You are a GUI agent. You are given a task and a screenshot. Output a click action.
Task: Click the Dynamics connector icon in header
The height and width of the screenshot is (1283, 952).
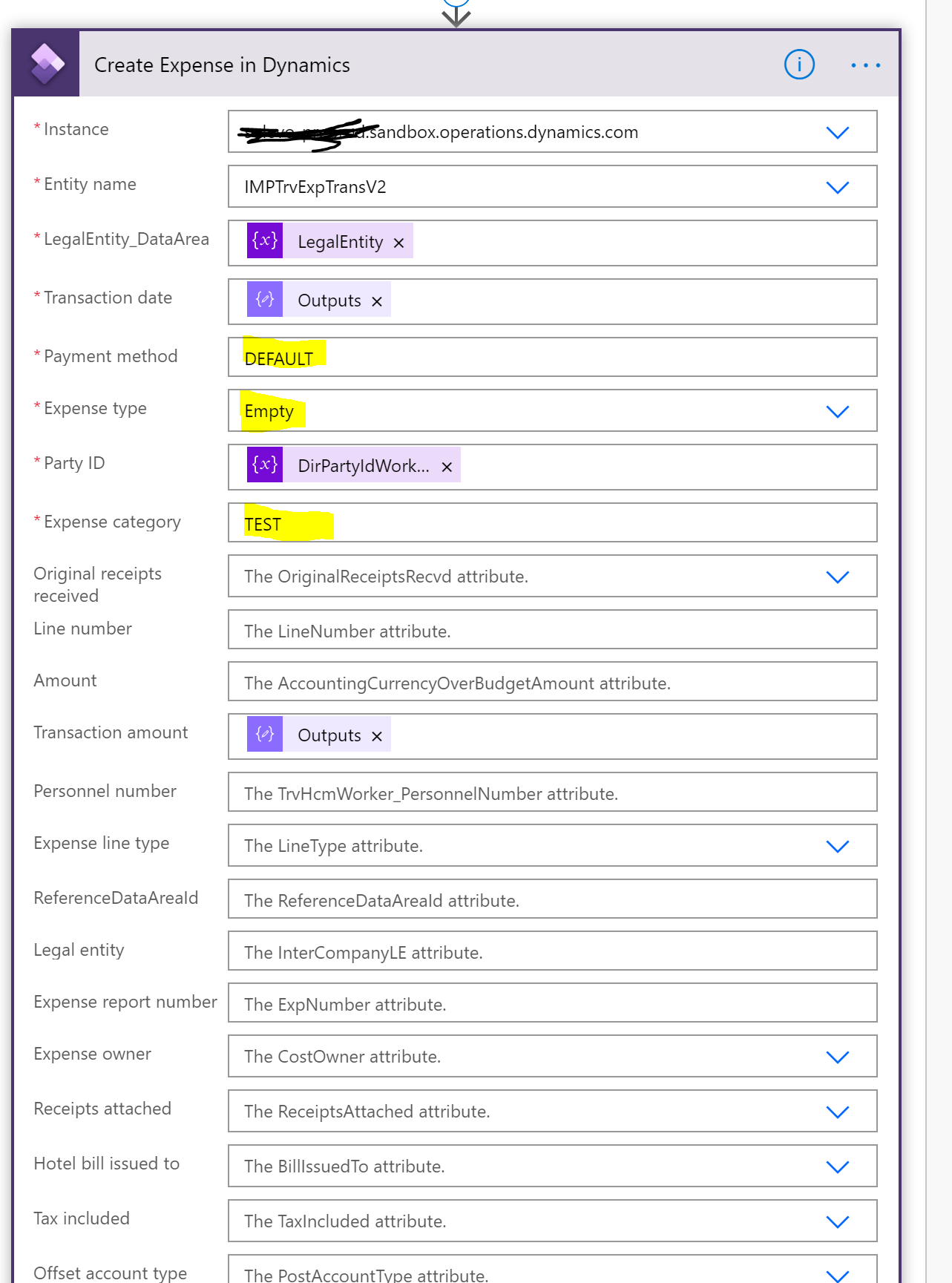[x=47, y=64]
